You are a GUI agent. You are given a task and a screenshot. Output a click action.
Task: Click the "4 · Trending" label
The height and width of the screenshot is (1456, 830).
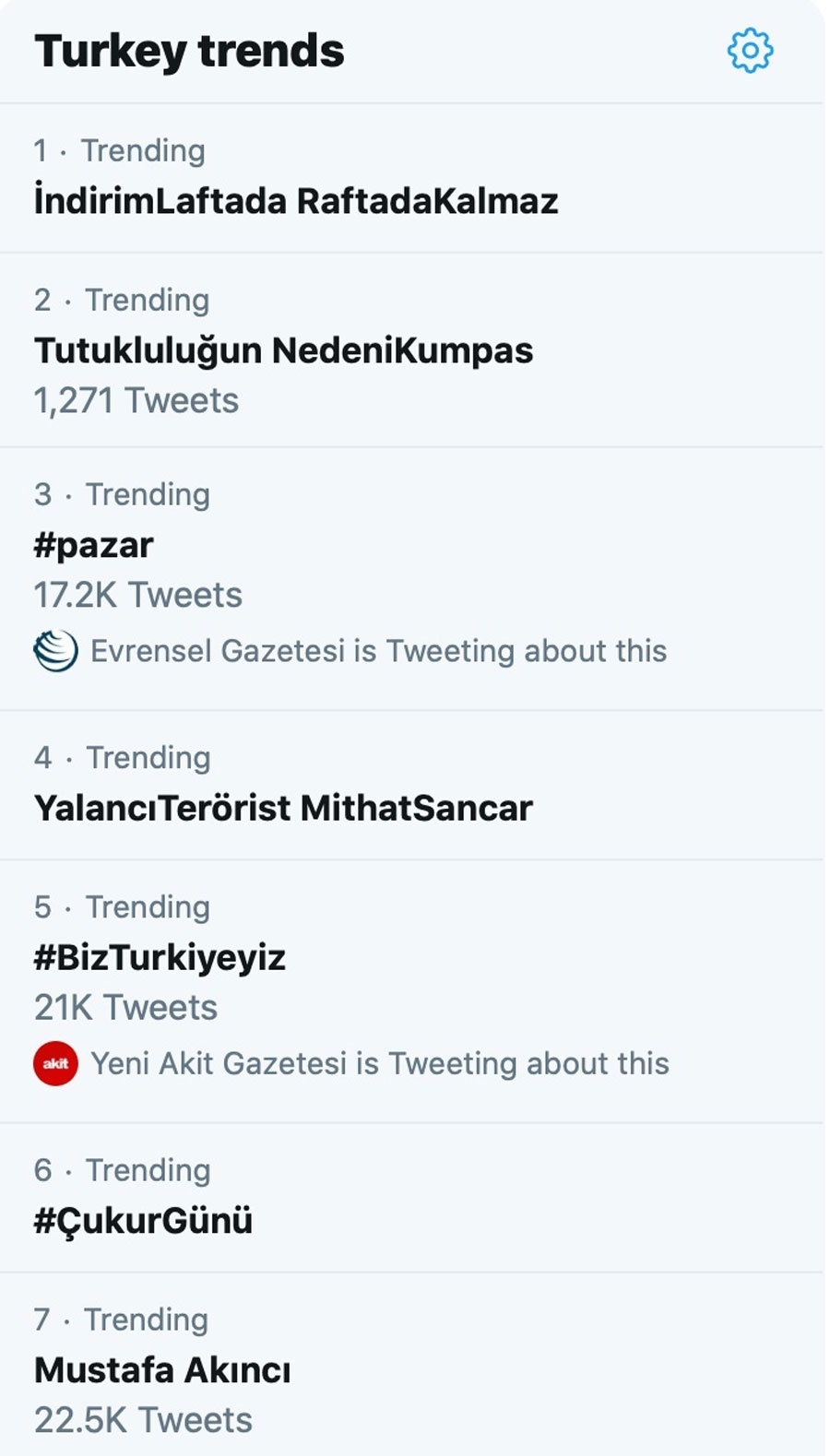pos(123,757)
